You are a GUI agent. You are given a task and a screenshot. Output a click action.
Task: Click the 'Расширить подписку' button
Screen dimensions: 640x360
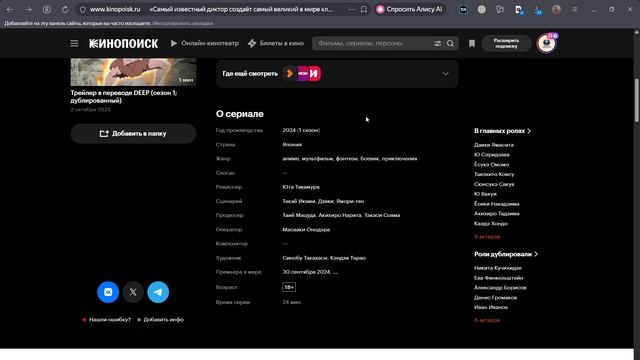click(x=506, y=43)
